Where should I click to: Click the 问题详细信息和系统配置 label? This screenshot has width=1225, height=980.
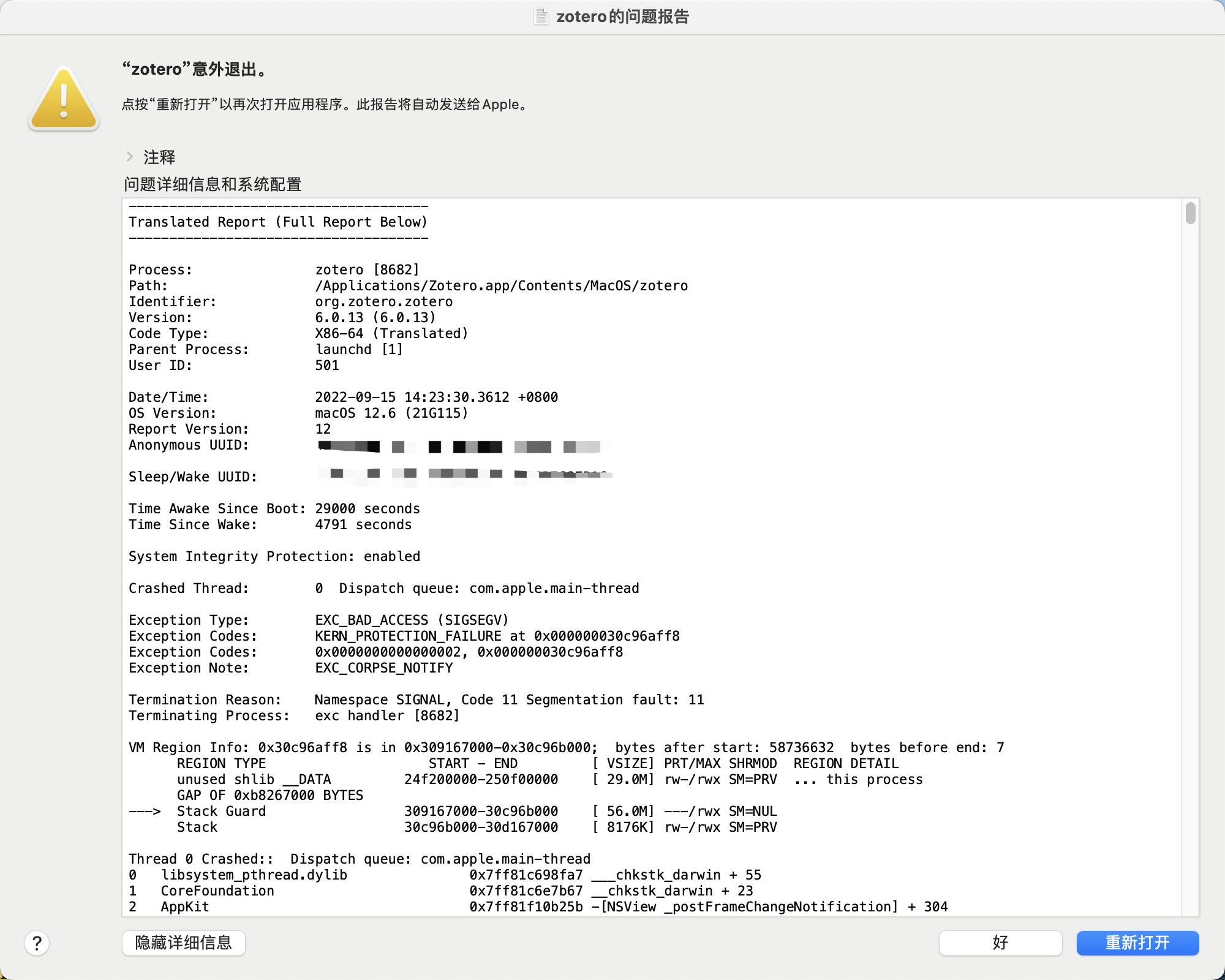[213, 184]
